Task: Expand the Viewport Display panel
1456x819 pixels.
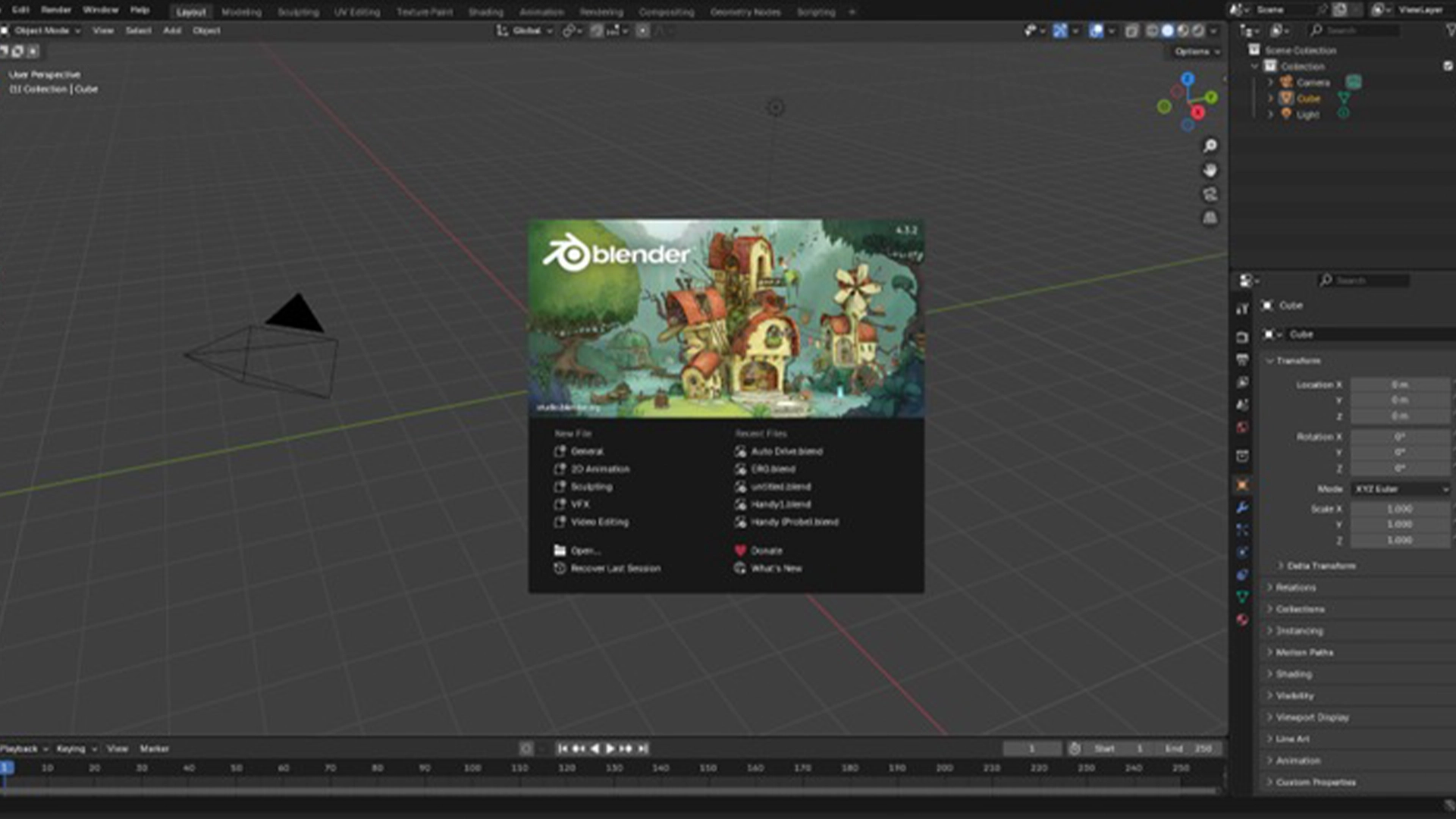Action: 1310,717
